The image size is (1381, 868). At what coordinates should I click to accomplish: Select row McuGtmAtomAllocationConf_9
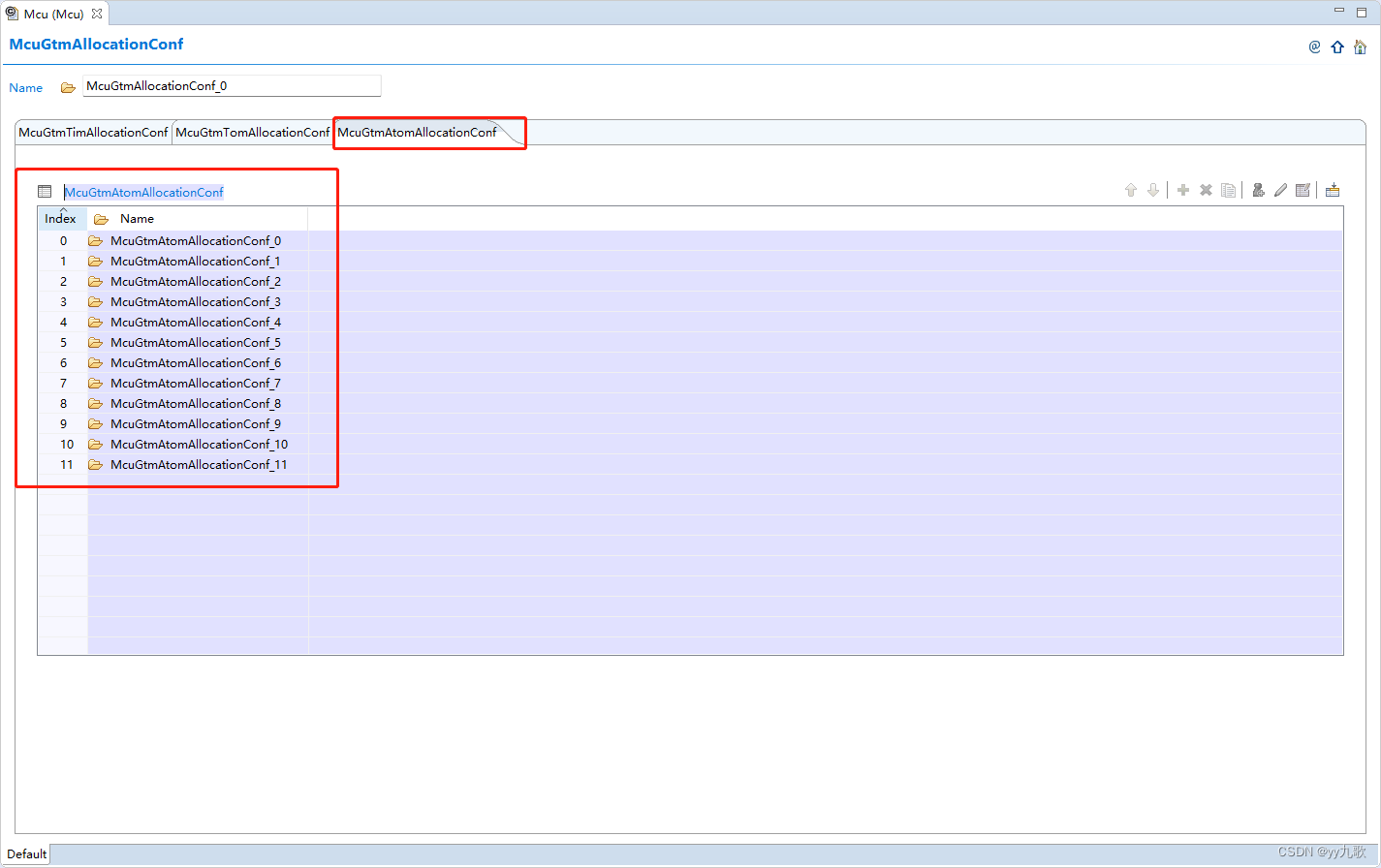pos(690,423)
